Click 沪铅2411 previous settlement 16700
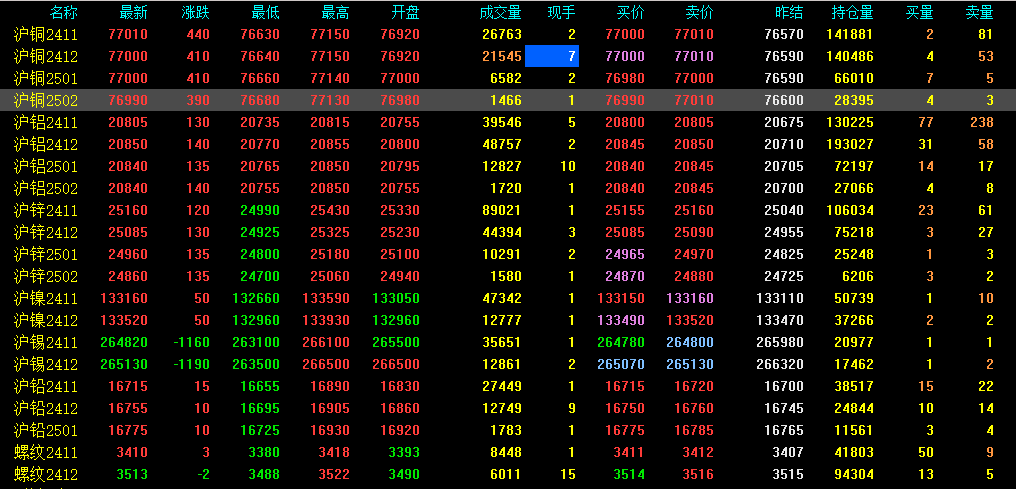This screenshot has height=489, width=1016. [784, 387]
